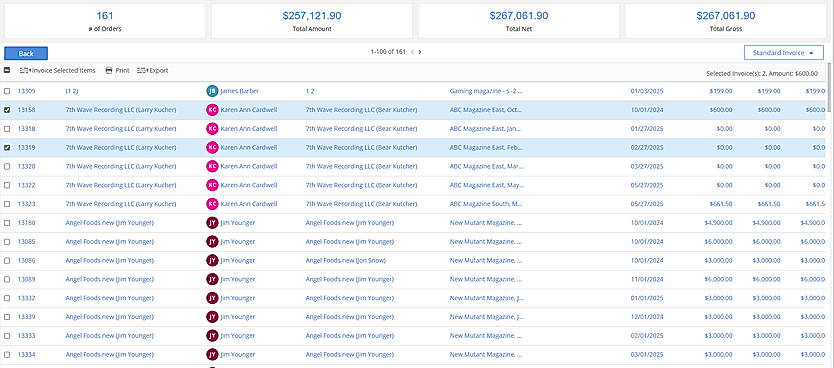This screenshot has width=834, height=368.
Task: Click the 161 # of Orders summary card
Action: [105, 21]
